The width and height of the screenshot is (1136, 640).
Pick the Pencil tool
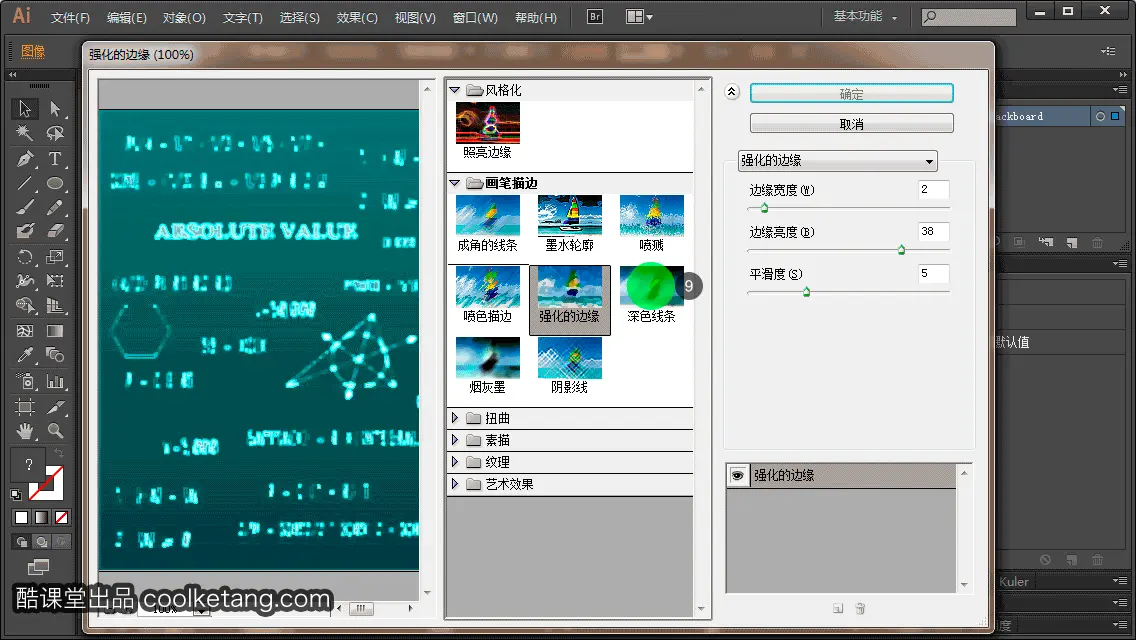pyautogui.click(x=55, y=207)
